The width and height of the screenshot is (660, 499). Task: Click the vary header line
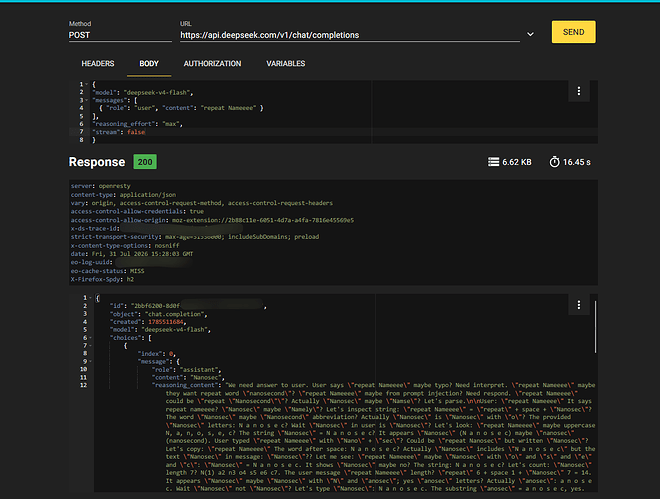pos(202,203)
